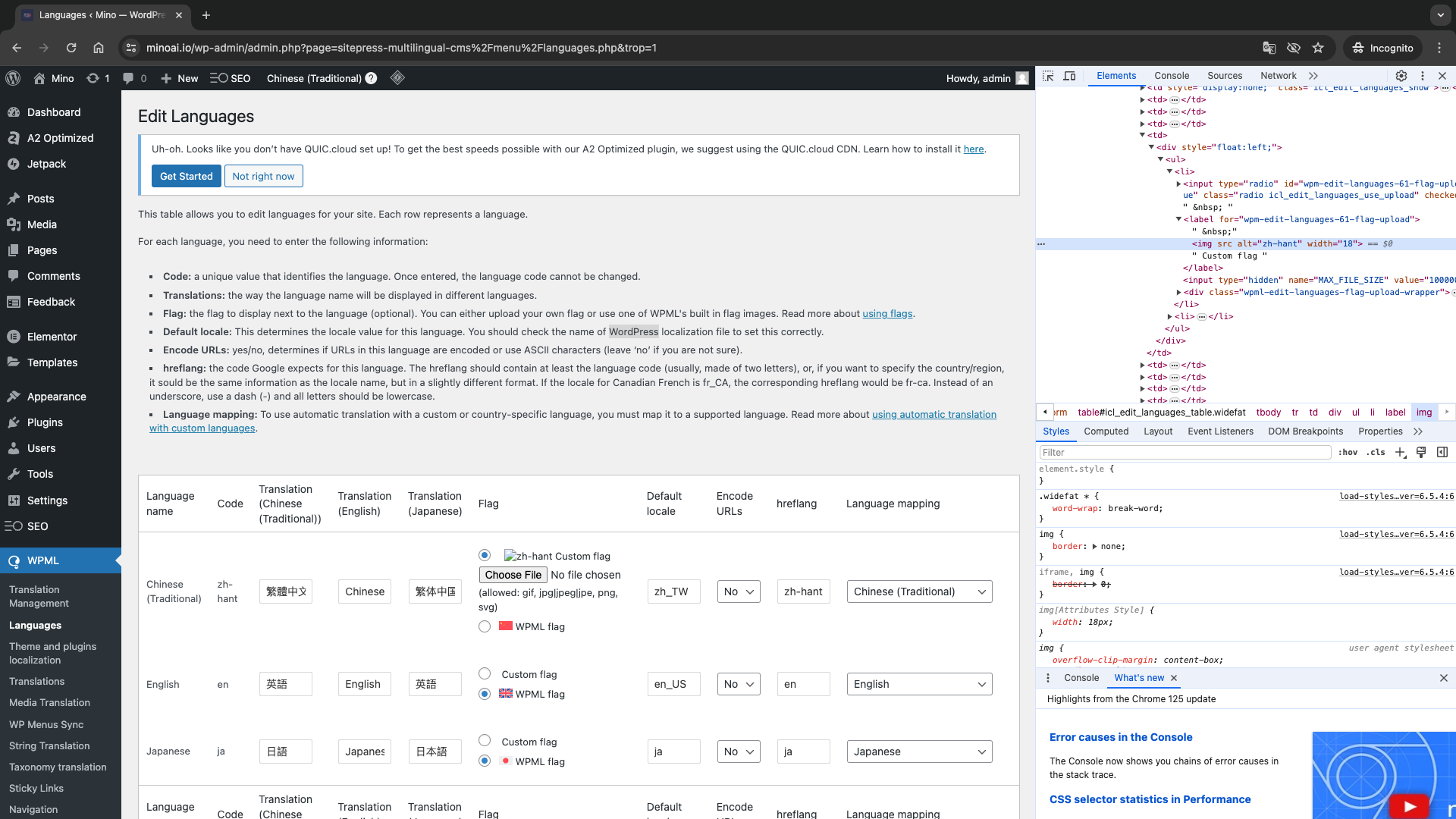Click the Get Started button

[187, 176]
